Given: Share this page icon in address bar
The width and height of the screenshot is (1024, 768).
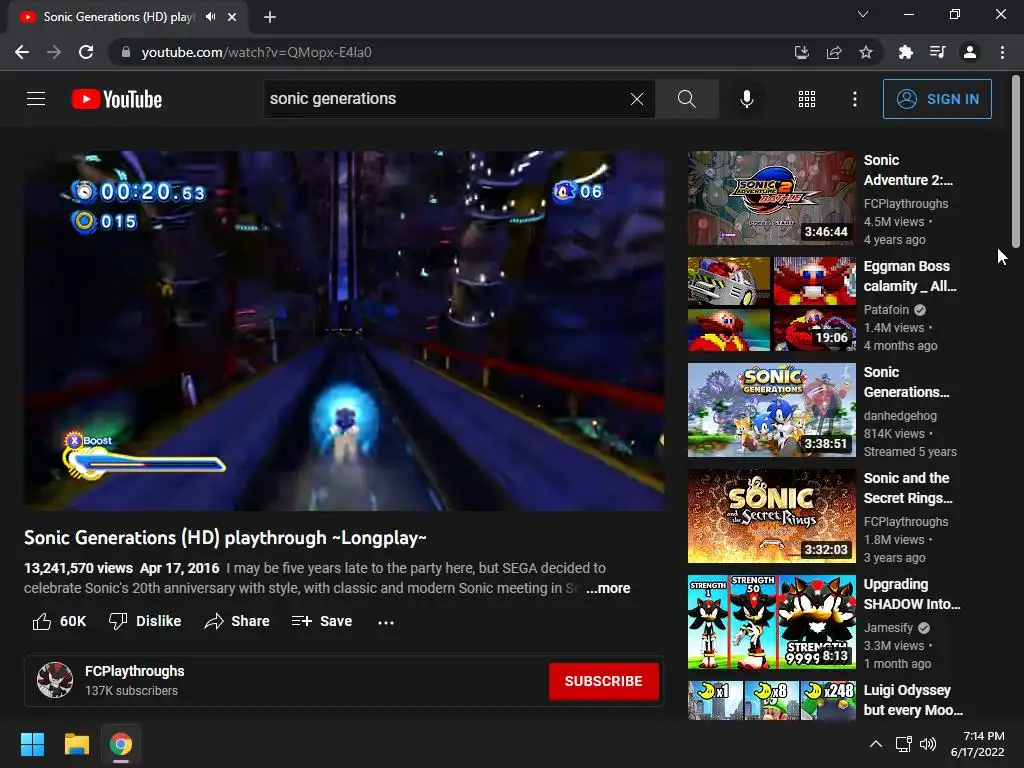Looking at the screenshot, I should point(834,52).
